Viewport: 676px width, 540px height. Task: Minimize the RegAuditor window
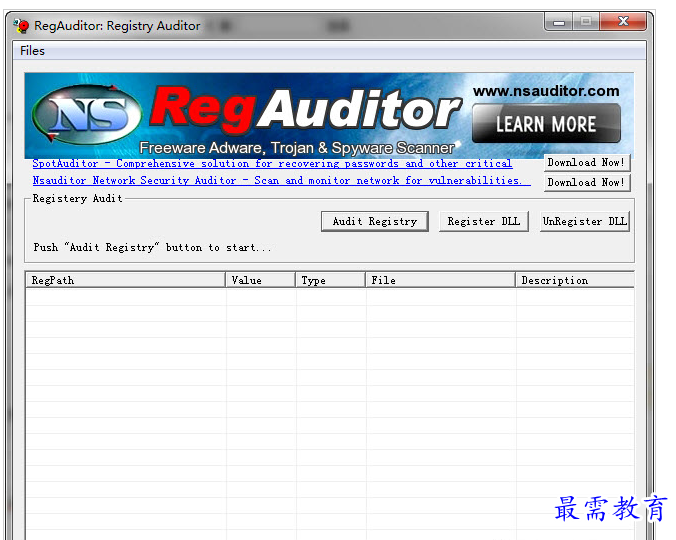tap(559, 22)
